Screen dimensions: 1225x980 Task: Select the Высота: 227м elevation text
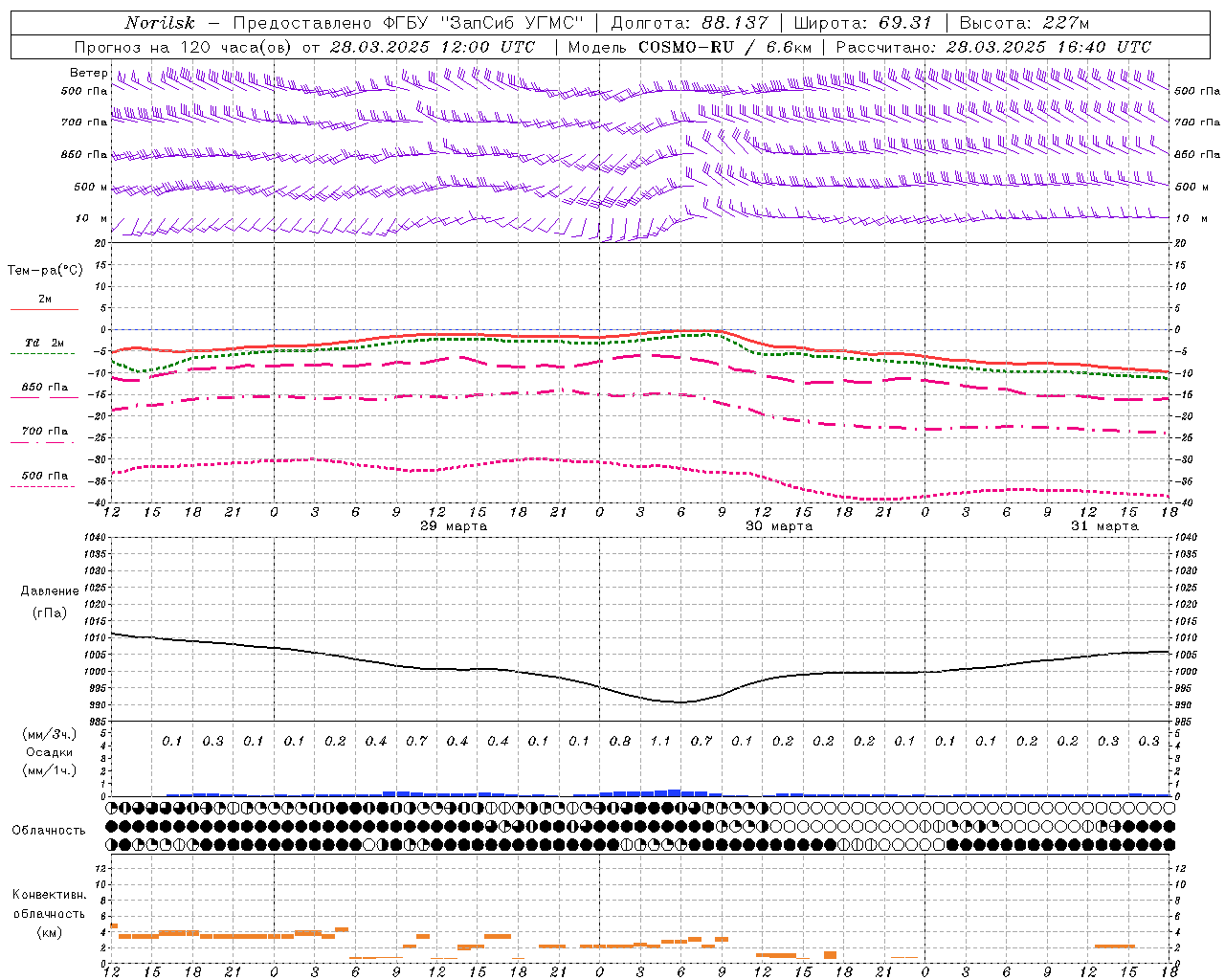pos(1024,23)
